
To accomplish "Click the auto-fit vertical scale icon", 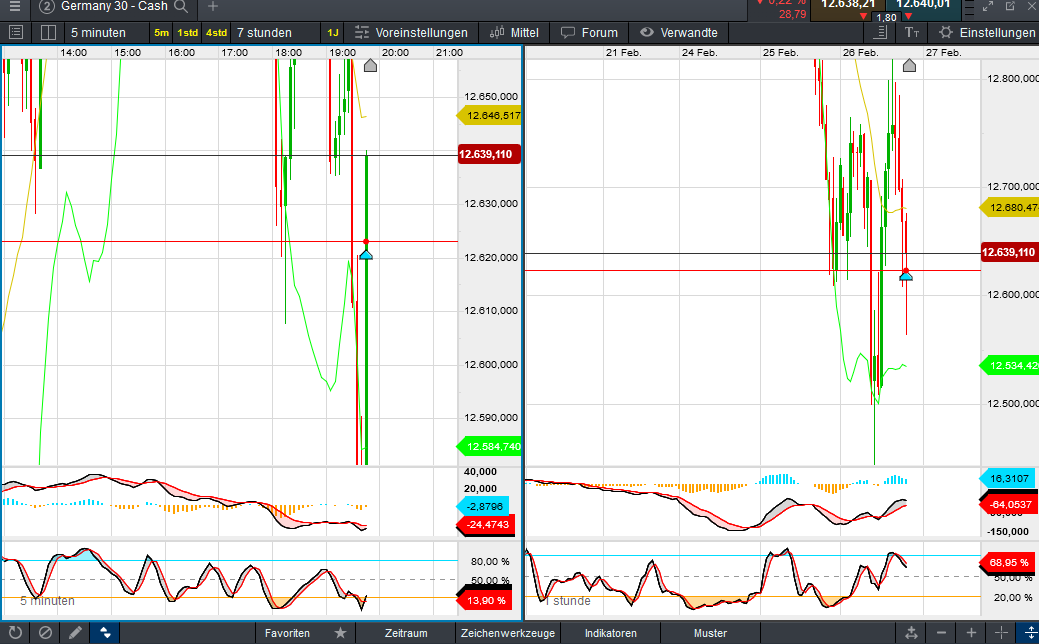I will (911, 633).
